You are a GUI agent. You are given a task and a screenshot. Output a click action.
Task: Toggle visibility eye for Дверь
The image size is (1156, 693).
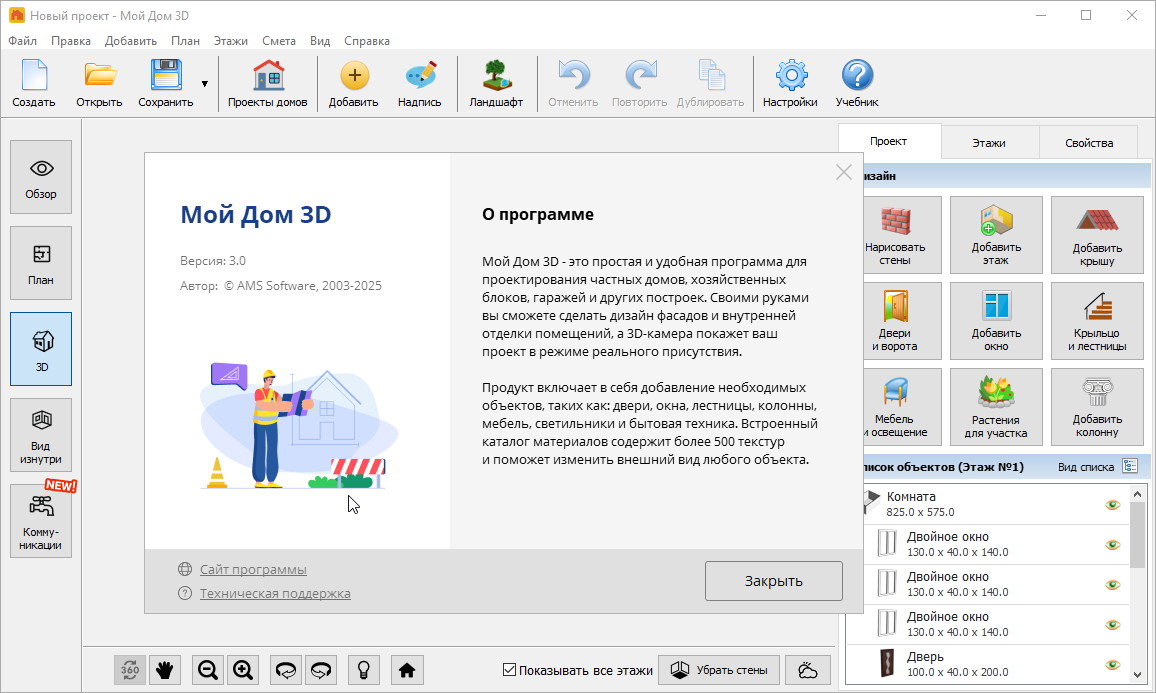click(1113, 664)
